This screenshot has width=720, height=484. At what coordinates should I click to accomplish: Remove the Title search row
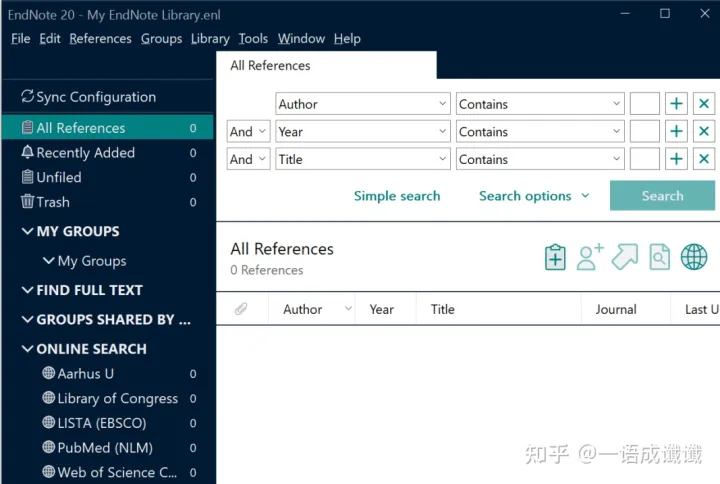tap(703, 159)
